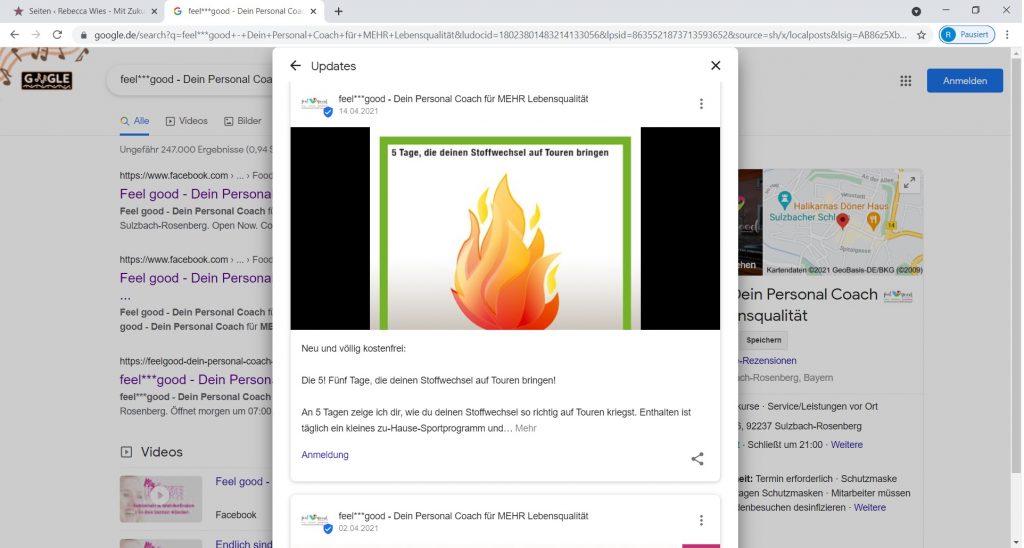The width and height of the screenshot is (1024, 548).
Task: Open three-dot menu of the 14.04.2021 post
Action: pyautogui.click(x=701, y=104)
